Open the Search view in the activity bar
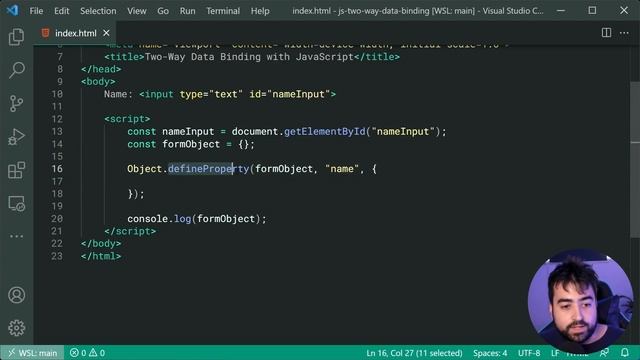Image resolution: width=640 pixels, height=360 pixels. pos(16,70)
